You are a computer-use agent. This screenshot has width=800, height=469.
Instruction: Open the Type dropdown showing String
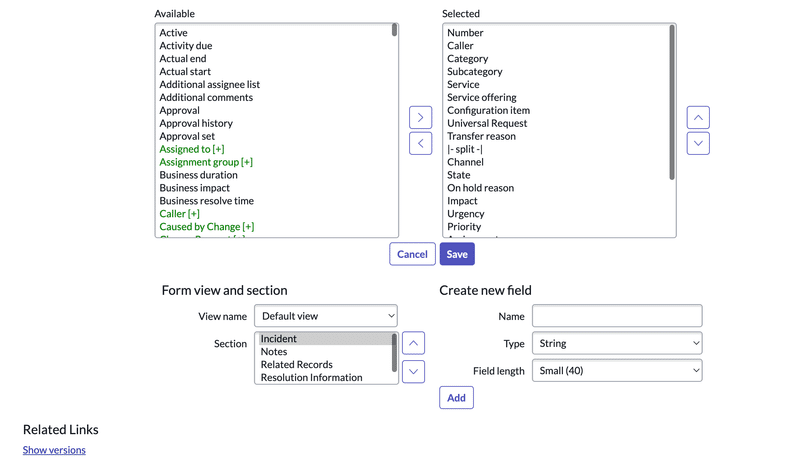617,343
